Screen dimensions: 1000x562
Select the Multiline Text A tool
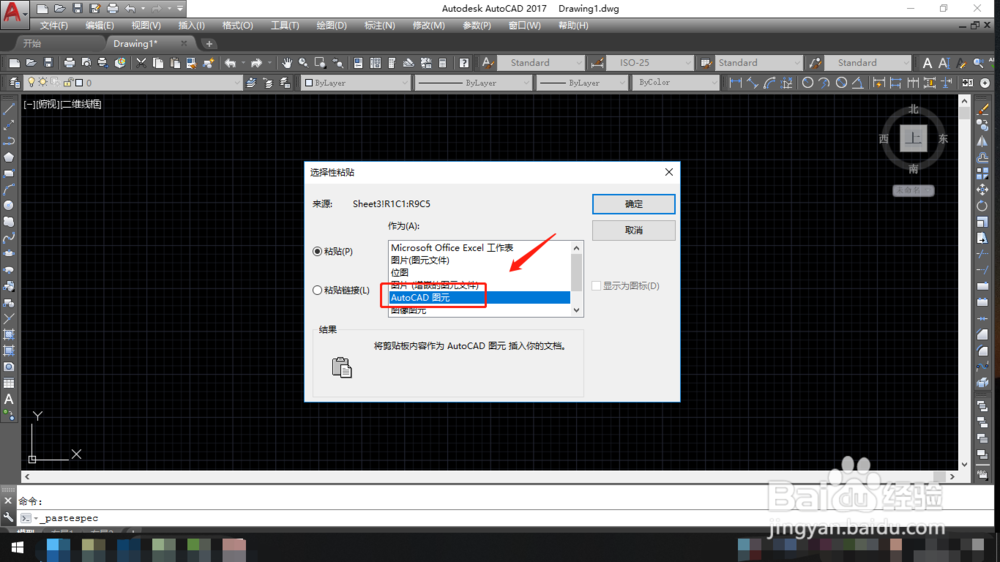tap(9, 399)
